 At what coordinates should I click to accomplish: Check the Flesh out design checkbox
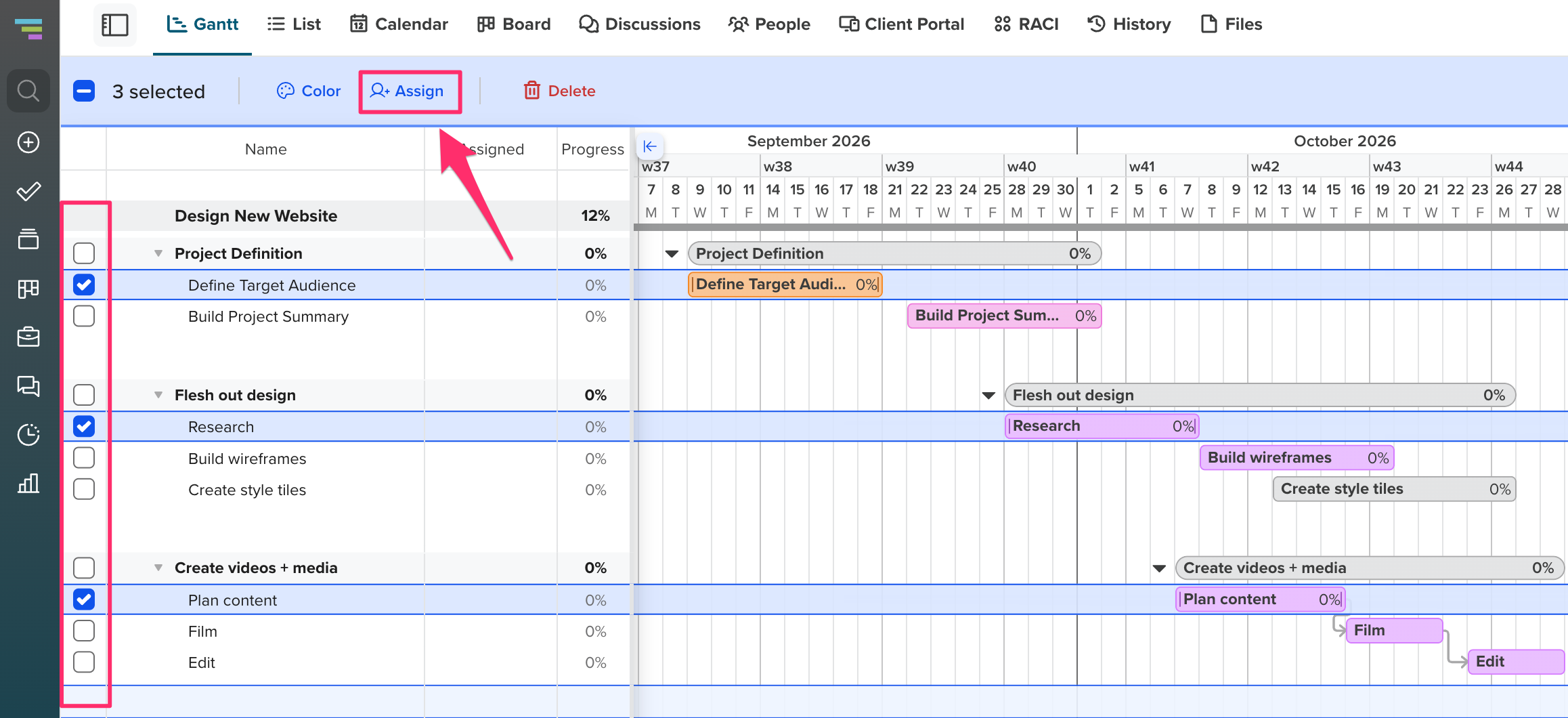(x=84, y=395)
